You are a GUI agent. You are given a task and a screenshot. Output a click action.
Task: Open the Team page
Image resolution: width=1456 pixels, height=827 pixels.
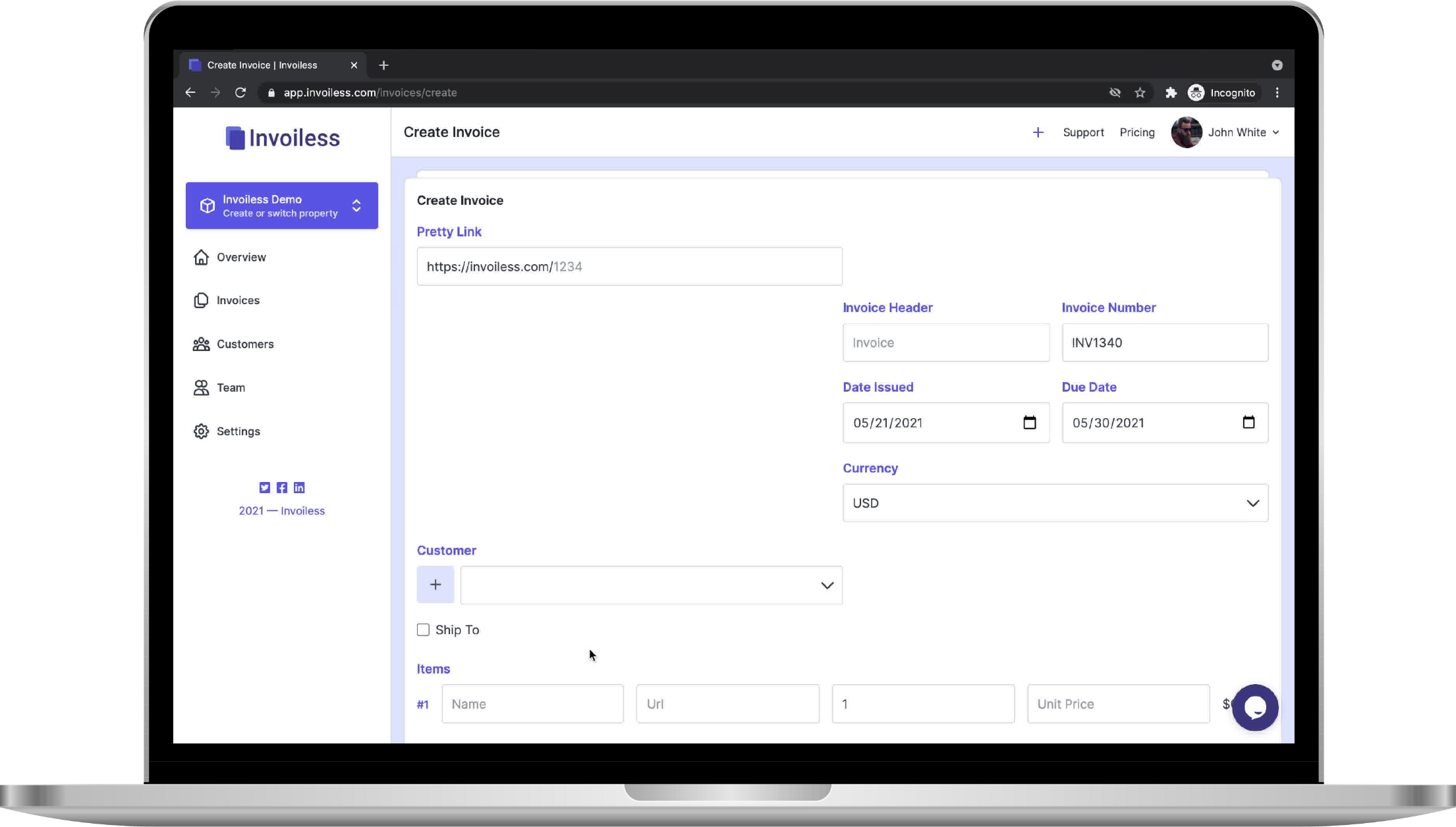point(230,387)
